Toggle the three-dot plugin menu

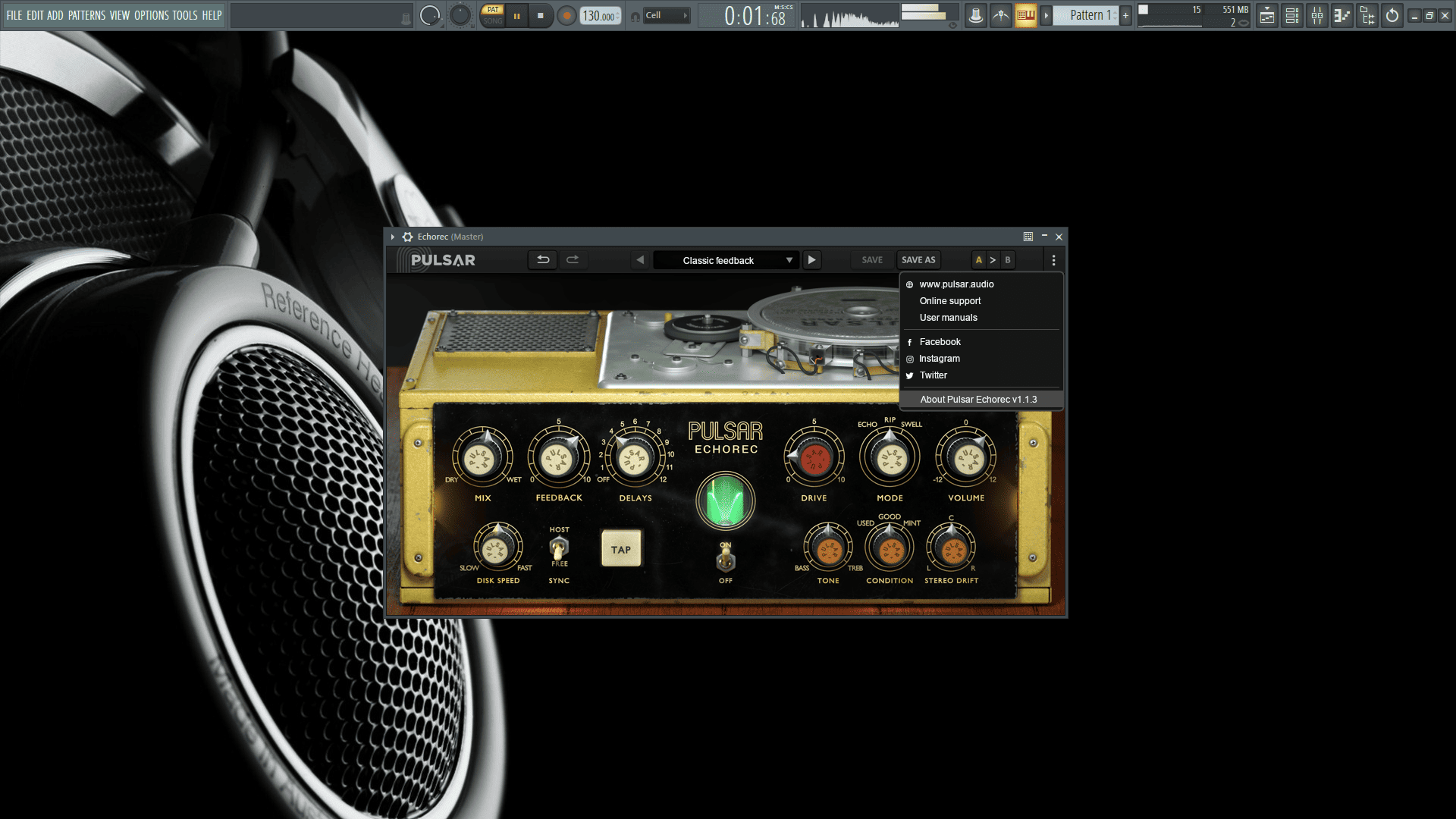[x=1053, y=260]
